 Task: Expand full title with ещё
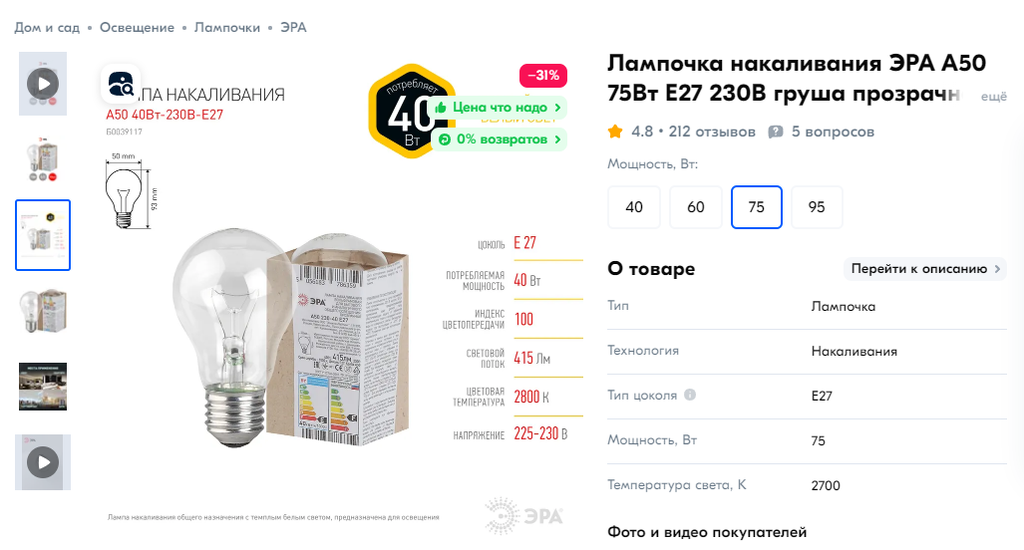click(x=994, y=97)
